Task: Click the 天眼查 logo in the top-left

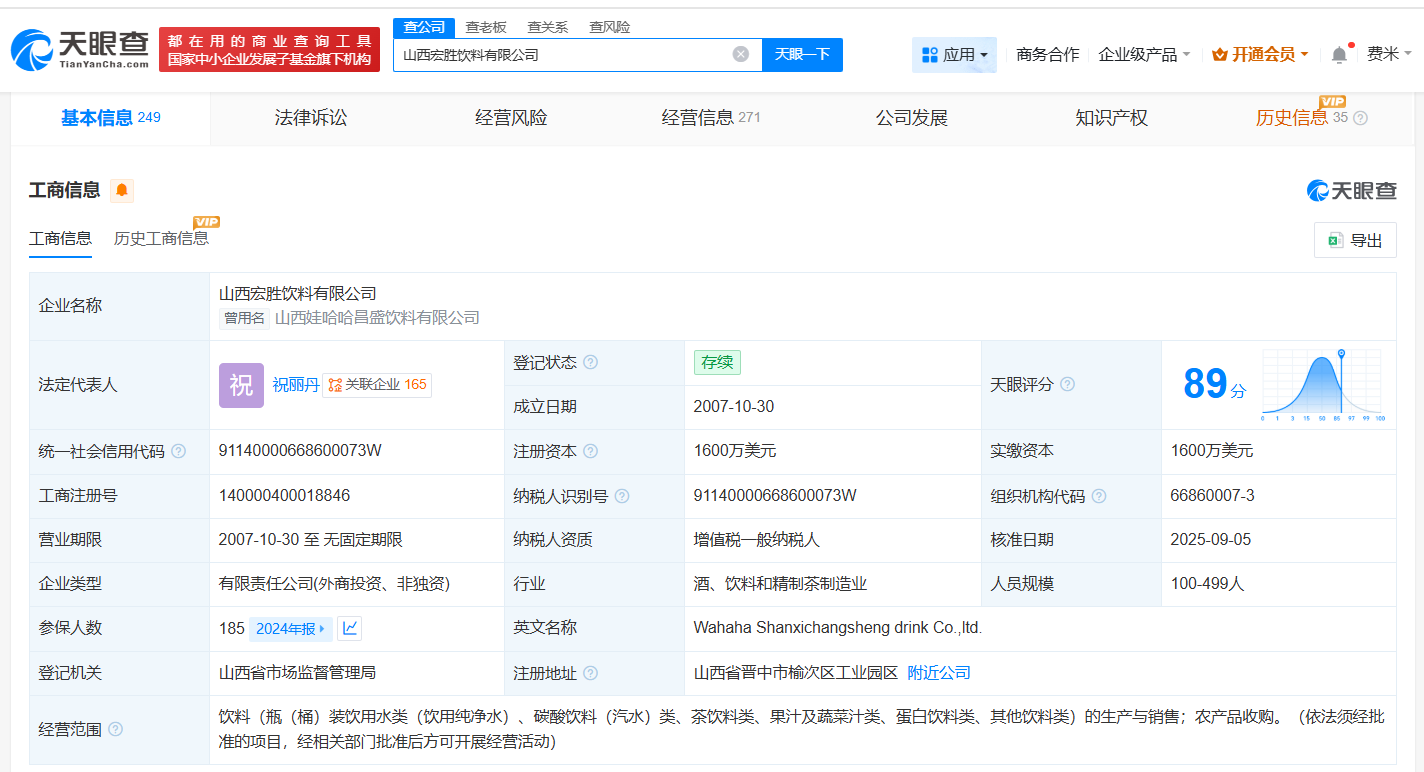Action: (x=78, y=49)
